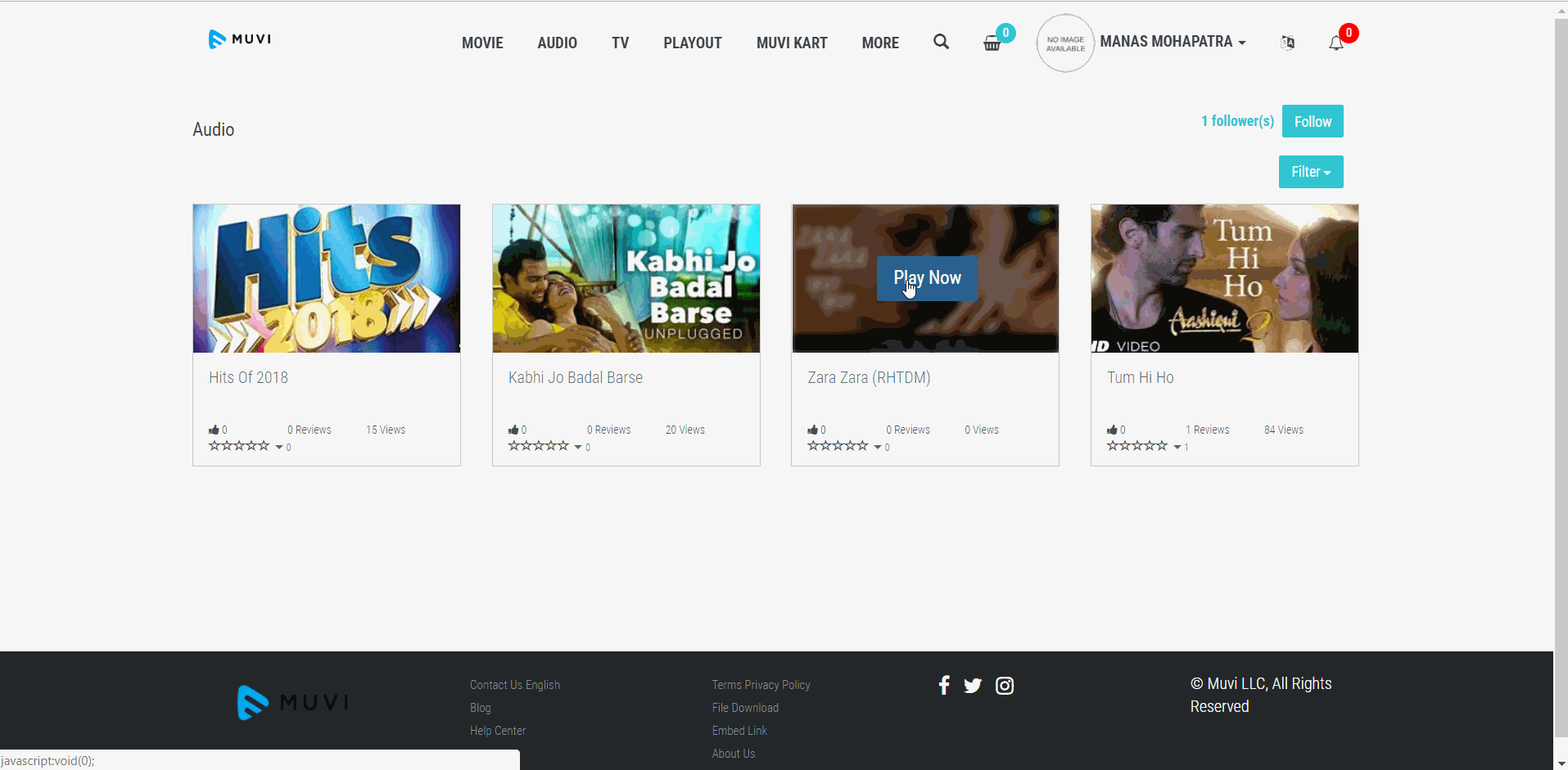Screen dimensions: 1568x770
Task: Rate Kabhi Jo Badal Barse using stars
Action: pos(539,446)
